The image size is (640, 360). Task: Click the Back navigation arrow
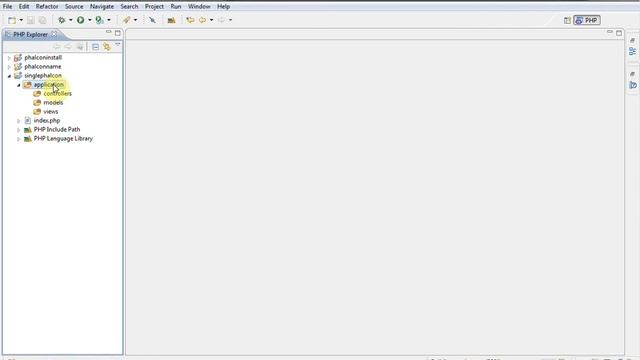tap(202, 20)
